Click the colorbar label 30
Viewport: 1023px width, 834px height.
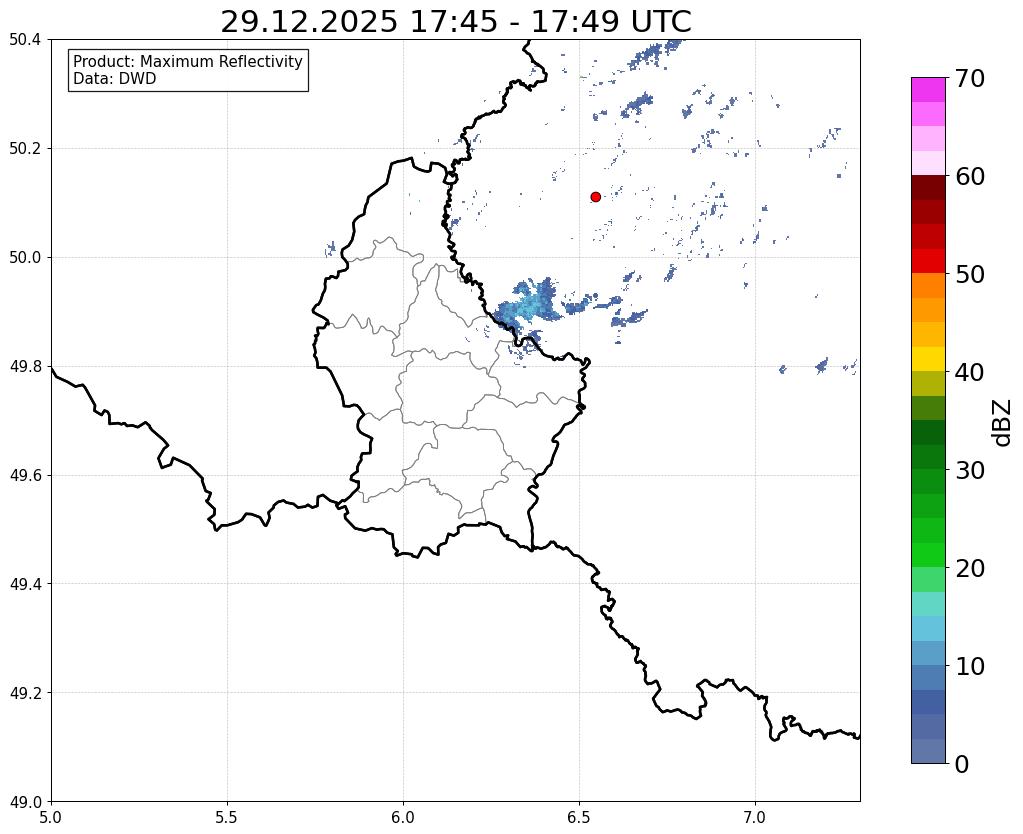[970, 470]
